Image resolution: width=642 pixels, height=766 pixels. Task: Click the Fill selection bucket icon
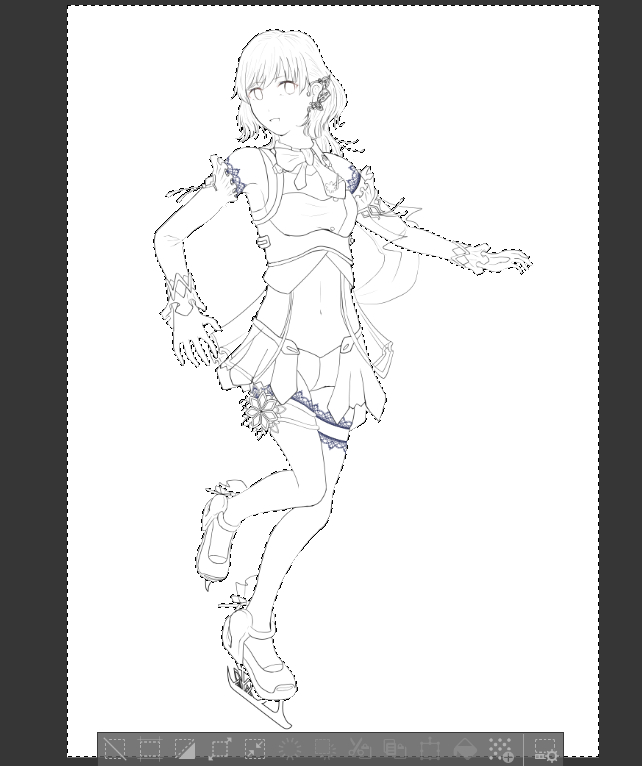point(465,748)
